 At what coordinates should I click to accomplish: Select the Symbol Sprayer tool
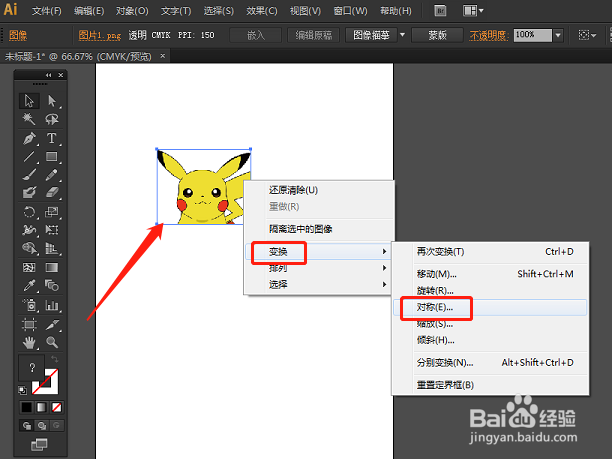click(29, 305)
